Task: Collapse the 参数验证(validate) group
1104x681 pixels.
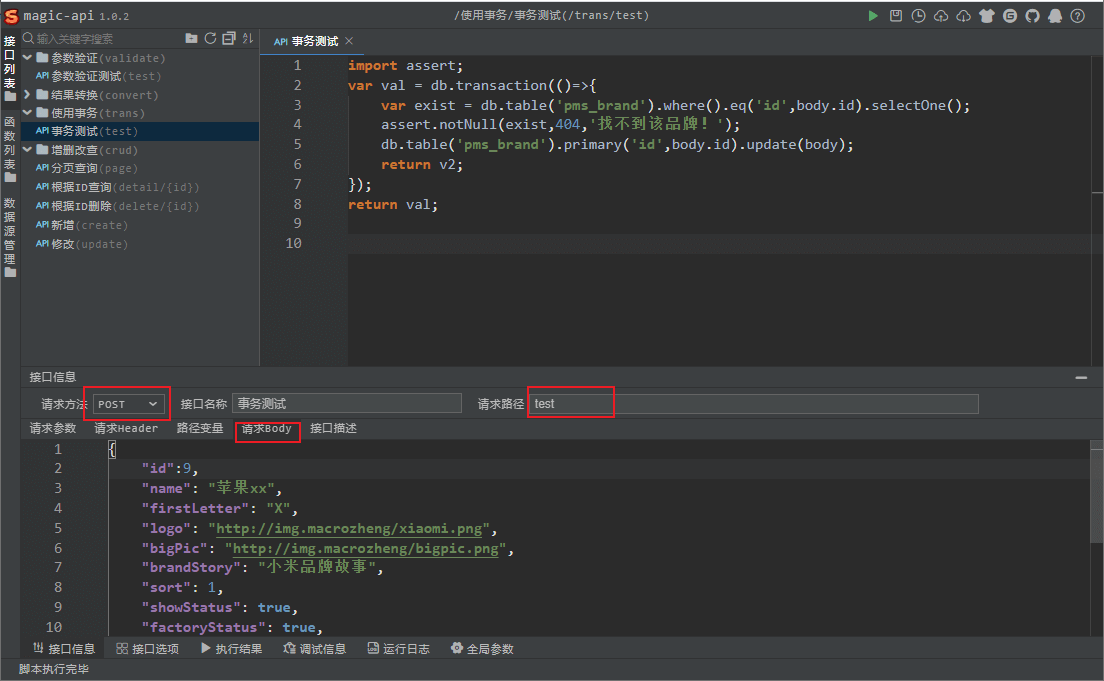Action: [27, 58]
